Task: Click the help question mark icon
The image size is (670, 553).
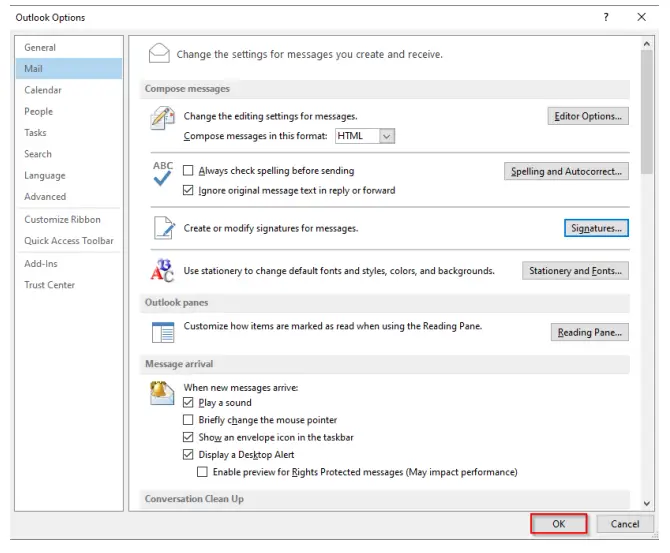Action: [606, 17]
